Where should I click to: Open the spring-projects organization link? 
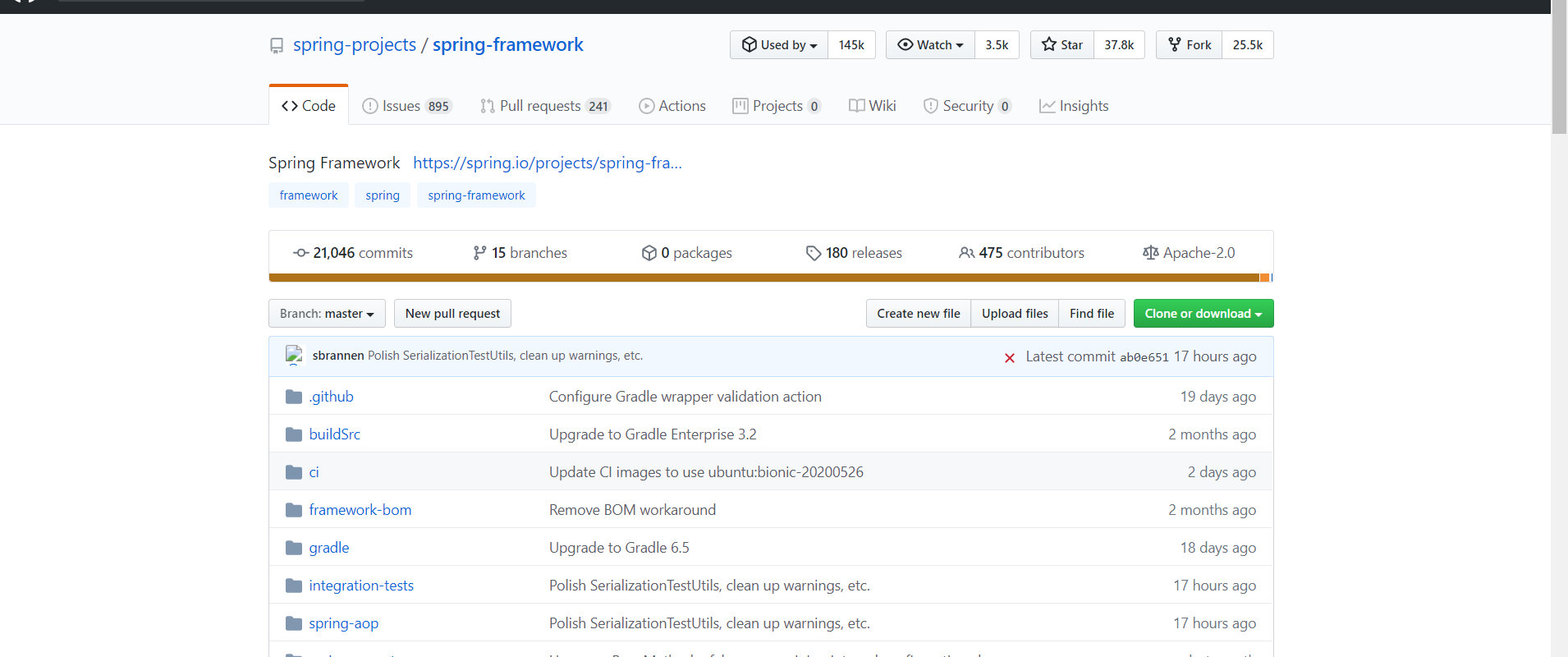click(355, 45)
